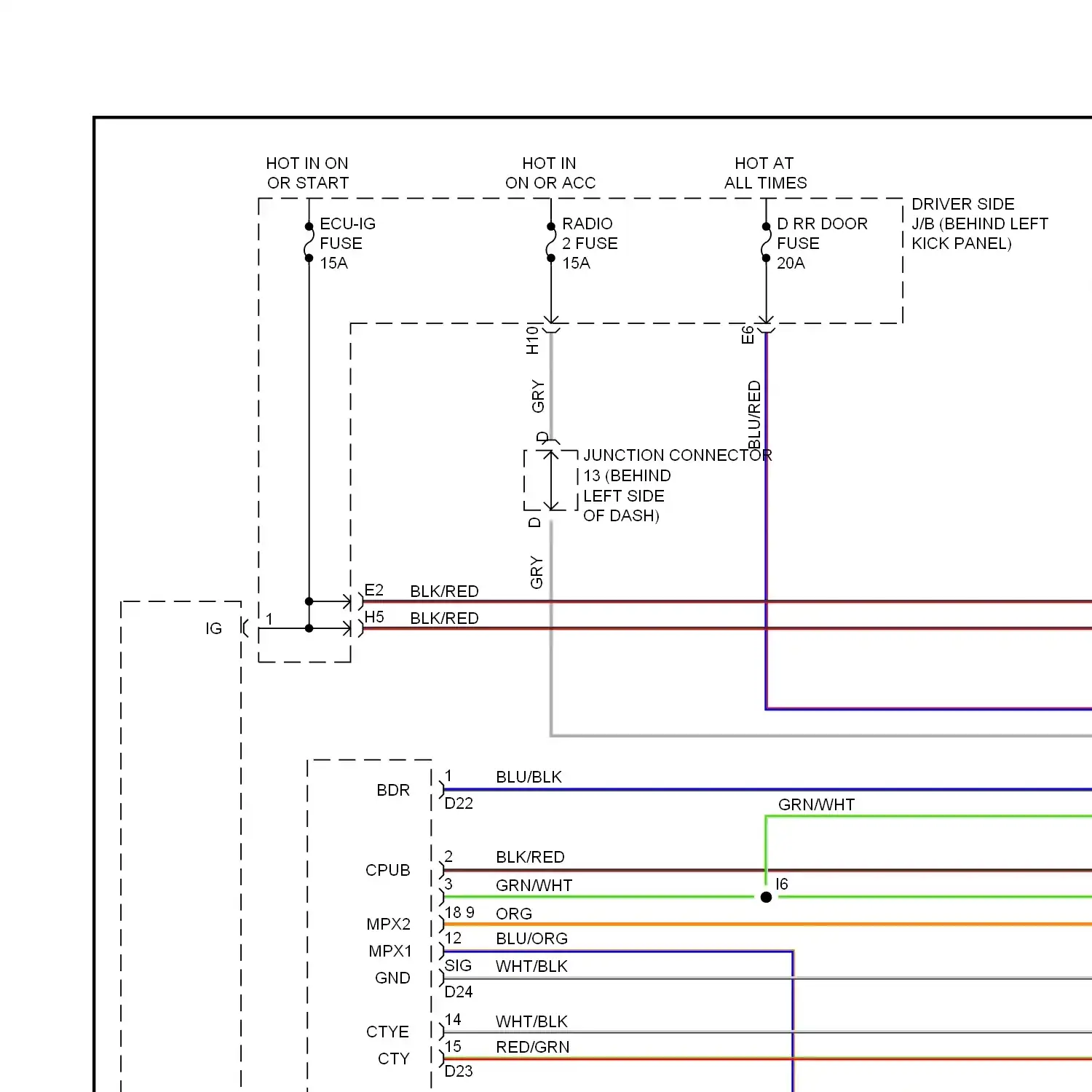This screenshot has height=1092, width=1092.
Task: Click the RED/GRN wire label
Action: coord(532,1047)
